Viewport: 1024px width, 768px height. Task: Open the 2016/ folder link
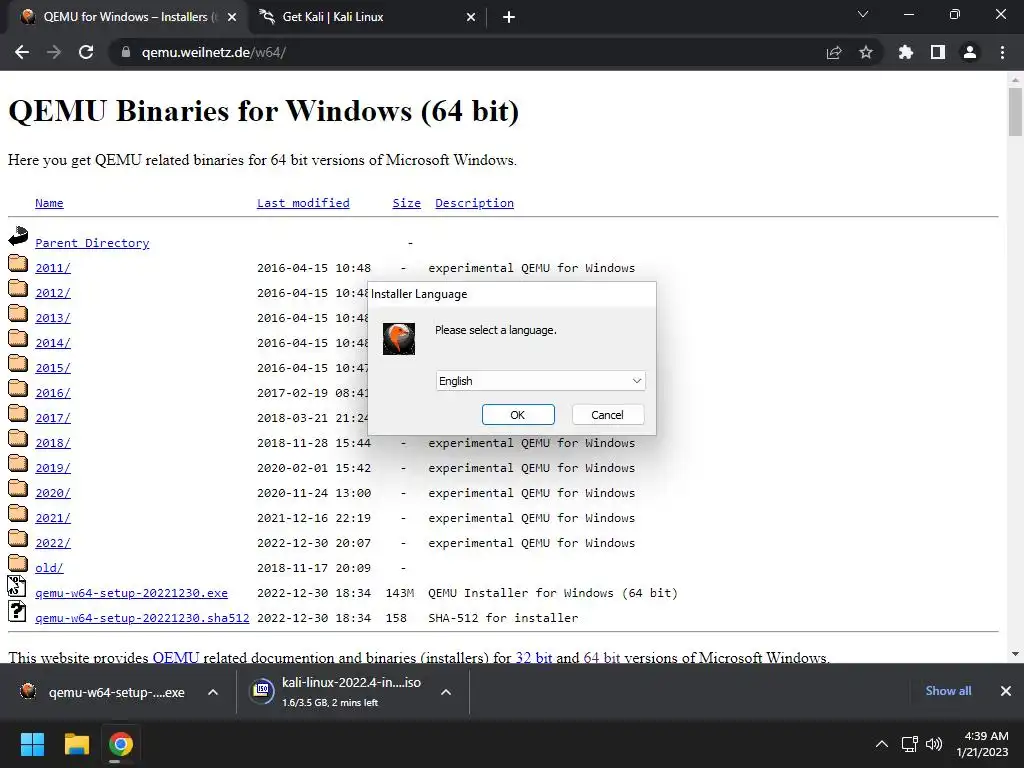click(x=53, y=393)
